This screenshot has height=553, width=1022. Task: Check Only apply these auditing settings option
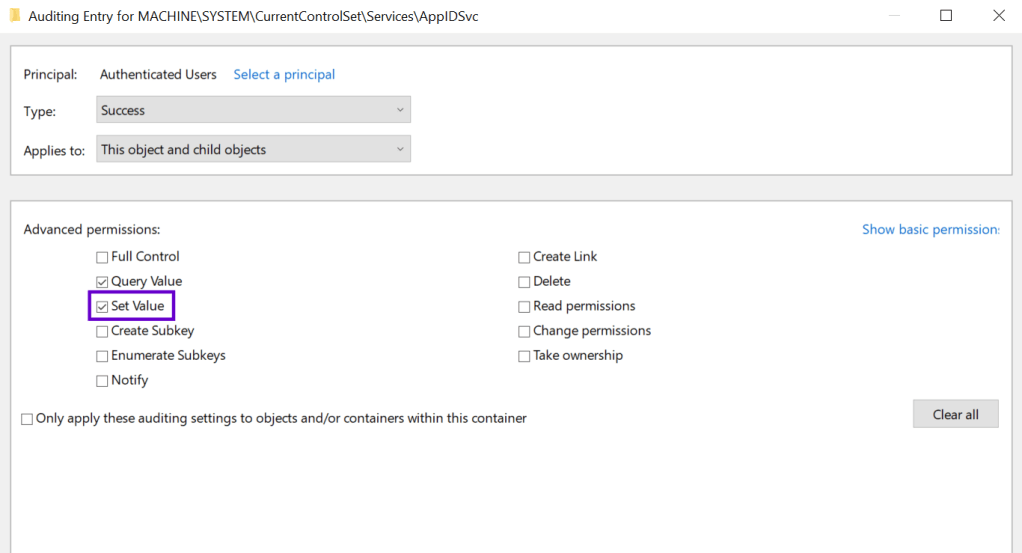(x=27, y=419)
